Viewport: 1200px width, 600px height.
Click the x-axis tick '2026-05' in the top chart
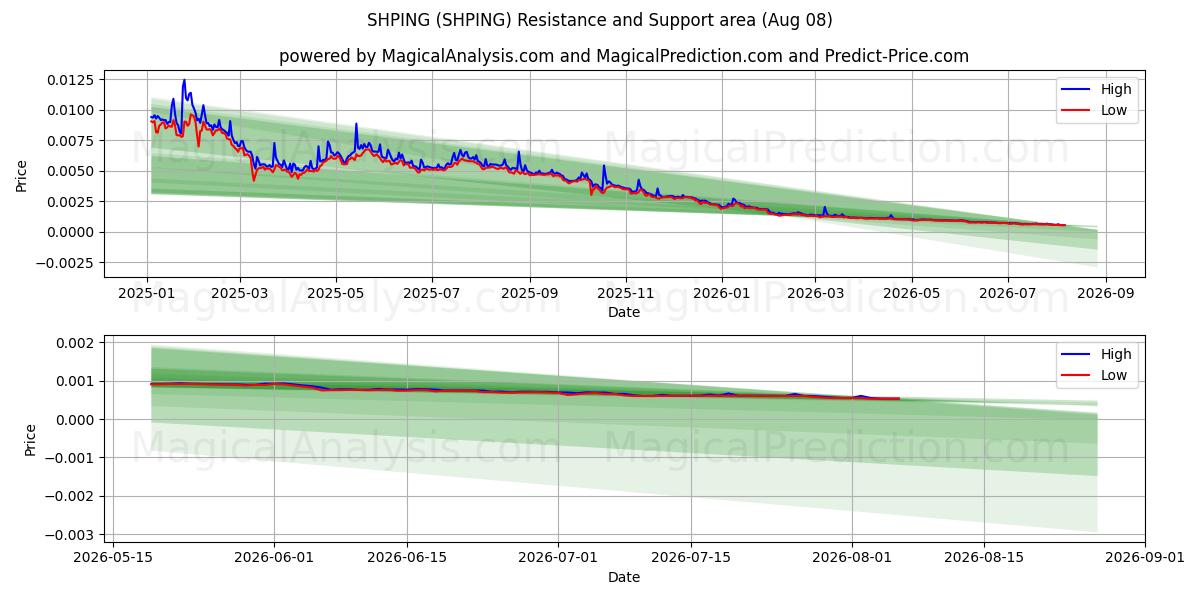coord(911,294)
